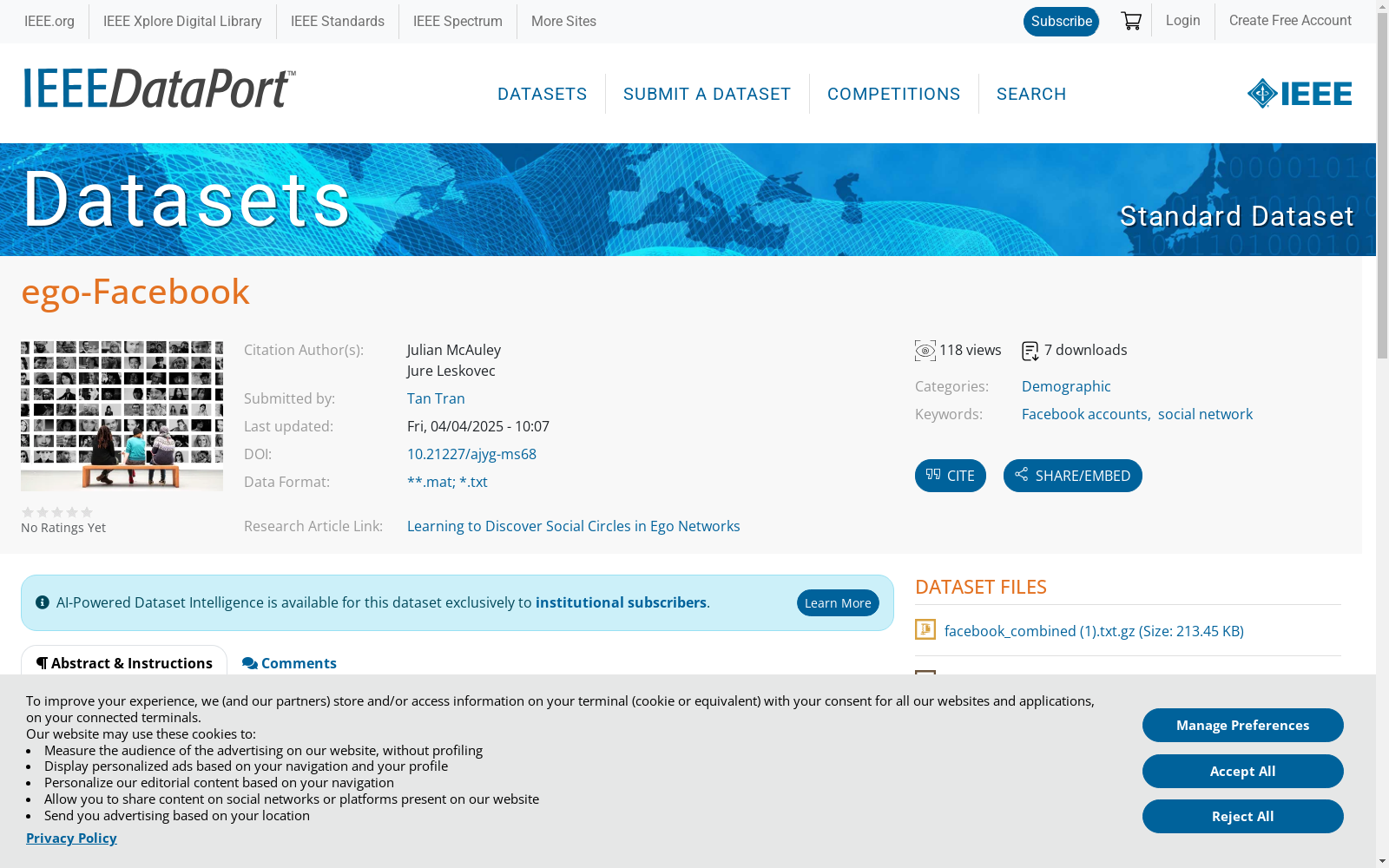The width and height of the screenshot is (1389, 868).
Task: Switch to the Comments tab
Action: coord(289,663)
